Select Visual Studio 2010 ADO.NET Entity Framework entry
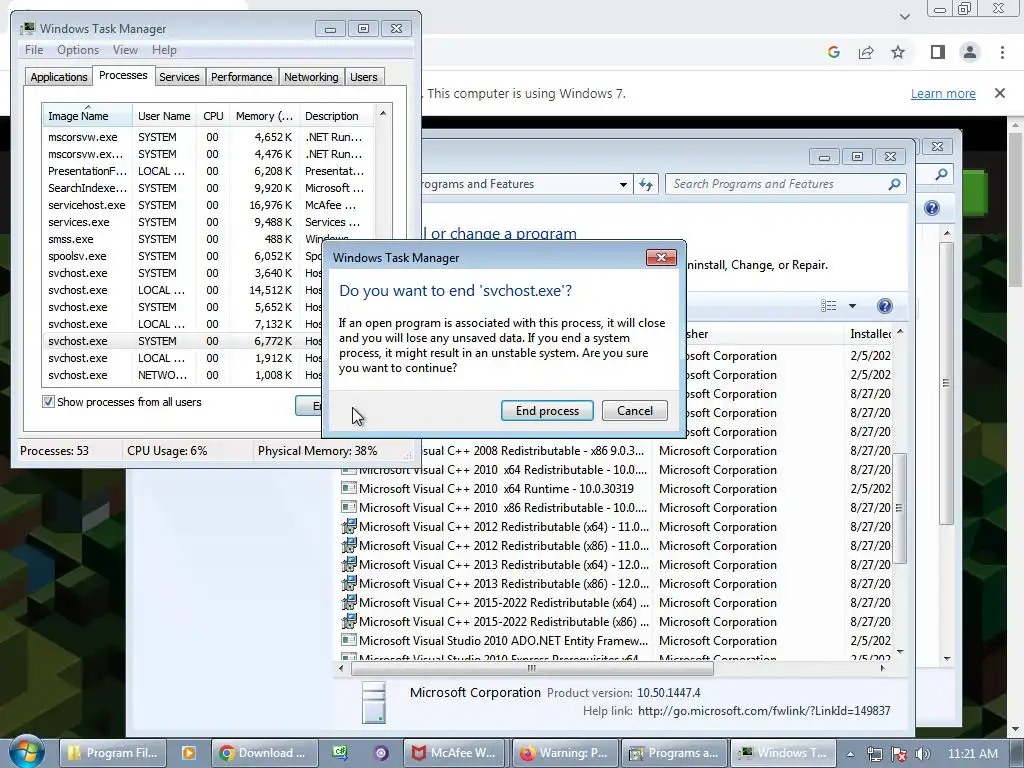This screenshot has height=768, width=1024. tap(496, 641)
